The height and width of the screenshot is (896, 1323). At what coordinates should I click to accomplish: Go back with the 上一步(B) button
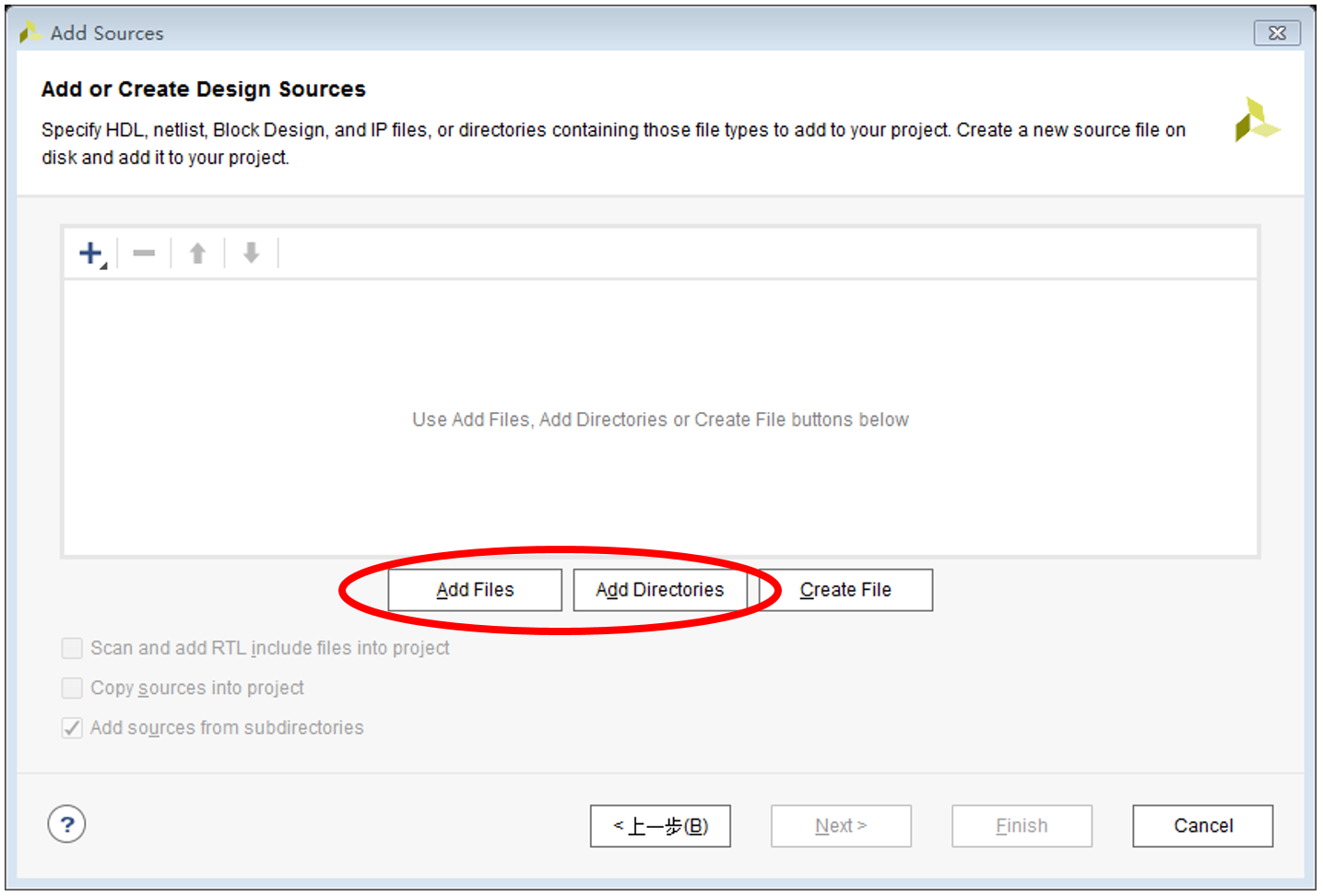pyautogui.click(x=660, y=826)
